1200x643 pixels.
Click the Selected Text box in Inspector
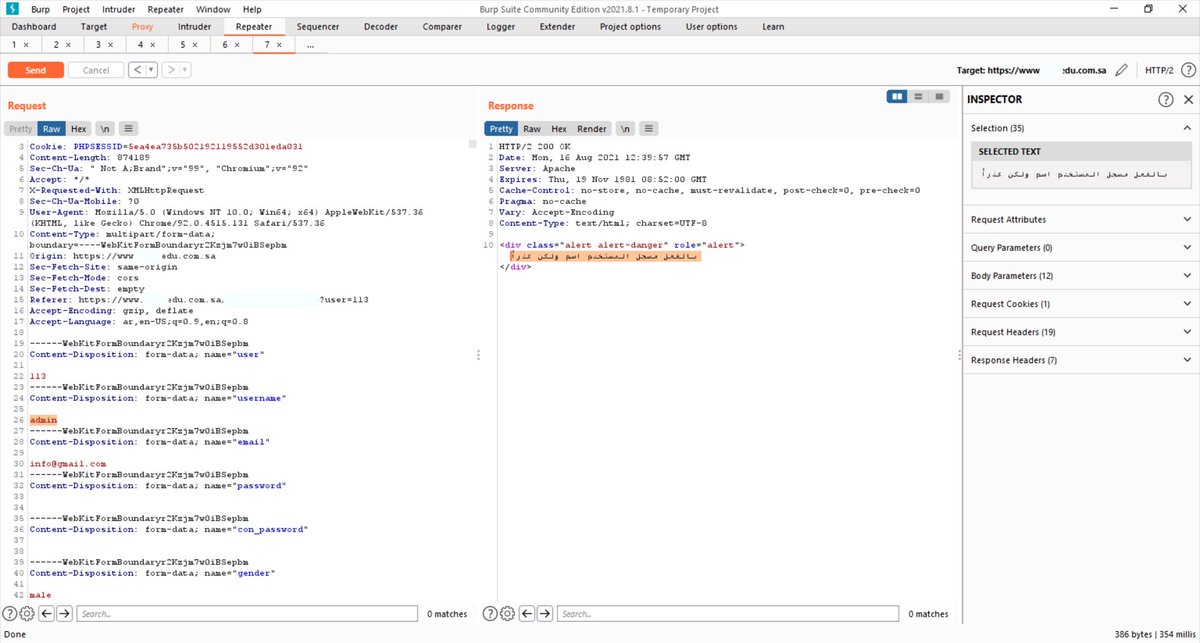coord(1083,174)
